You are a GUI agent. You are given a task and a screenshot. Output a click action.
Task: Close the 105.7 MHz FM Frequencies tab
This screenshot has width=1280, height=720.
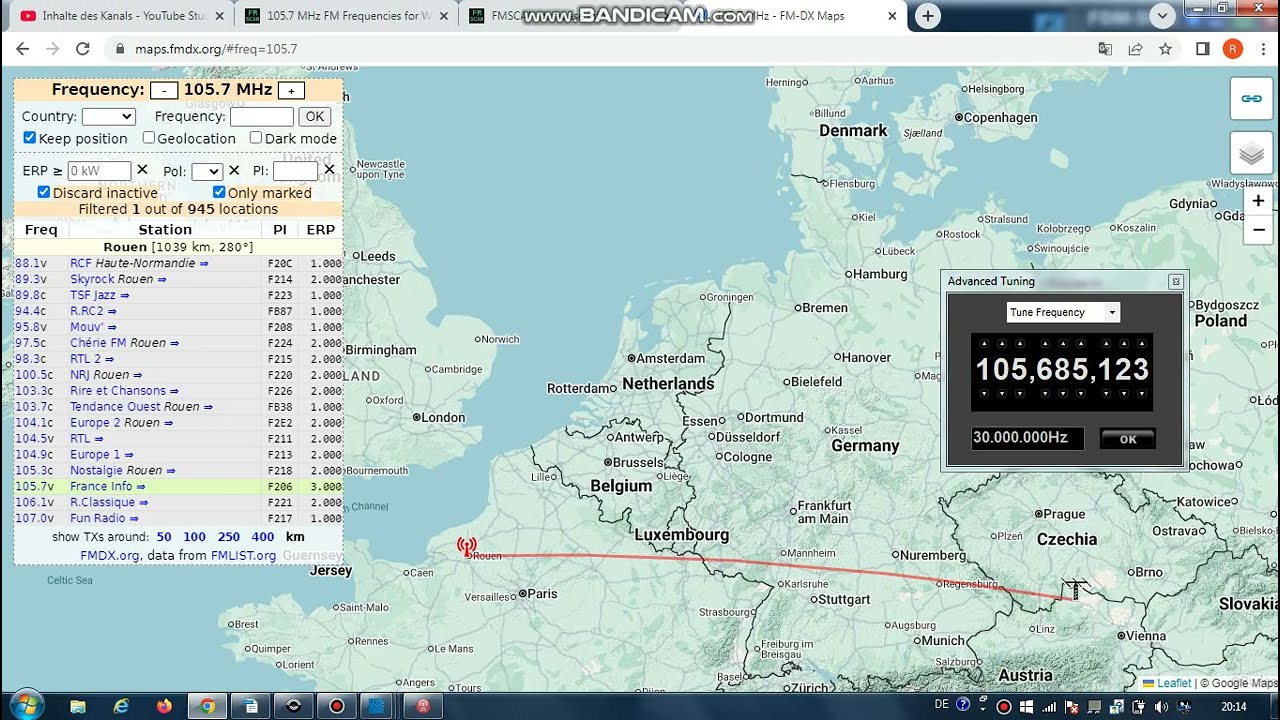(444, 16)
